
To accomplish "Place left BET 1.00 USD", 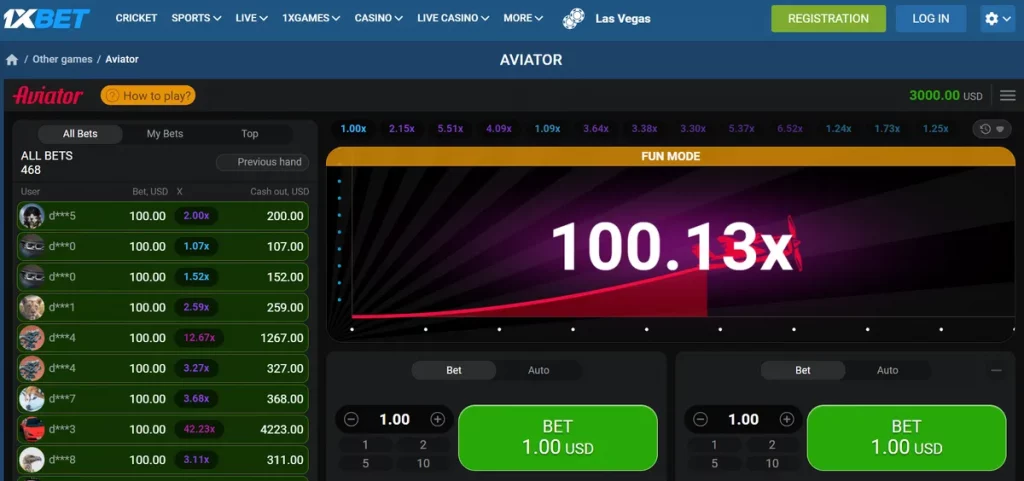I will pos(558,437).
